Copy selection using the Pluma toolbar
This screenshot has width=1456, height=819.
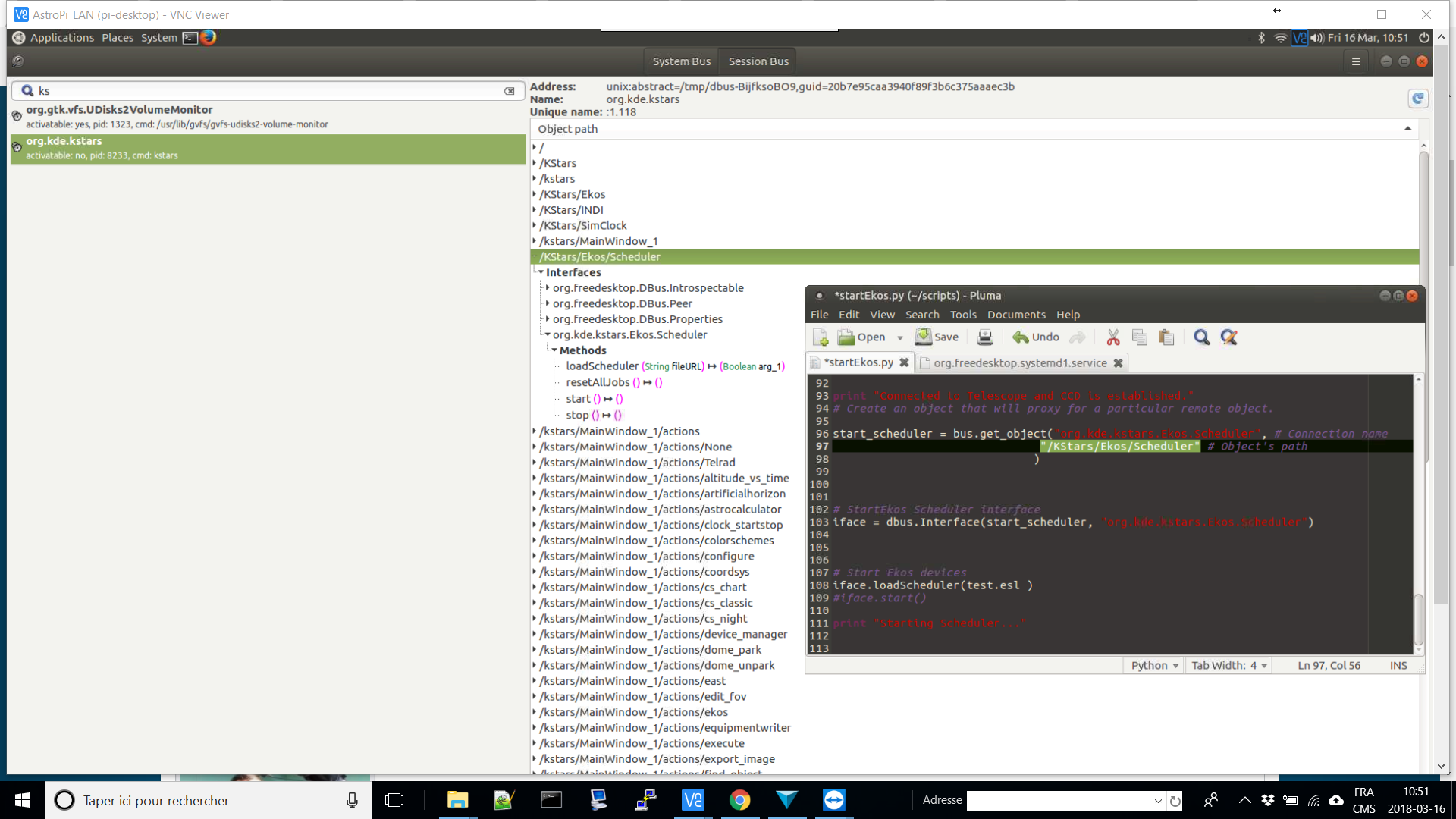pos(1140,337)
